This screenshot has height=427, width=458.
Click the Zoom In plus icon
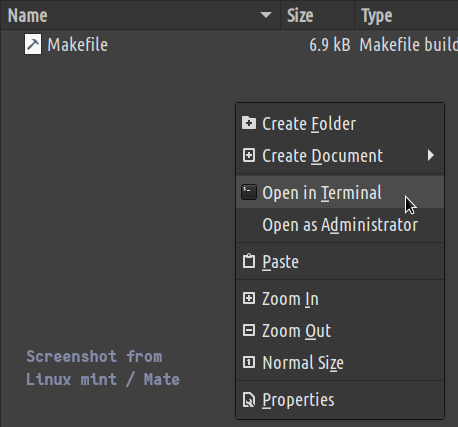pos(249,298)
